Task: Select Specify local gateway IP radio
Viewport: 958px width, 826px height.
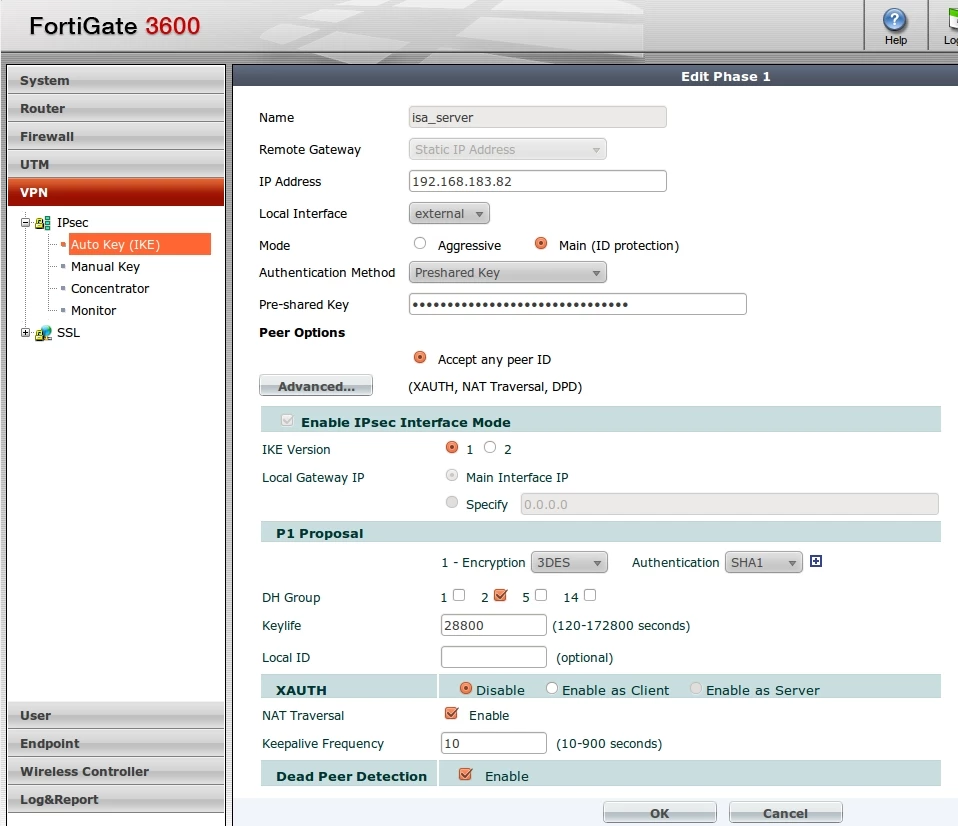Action: click(x=452, y=502)
